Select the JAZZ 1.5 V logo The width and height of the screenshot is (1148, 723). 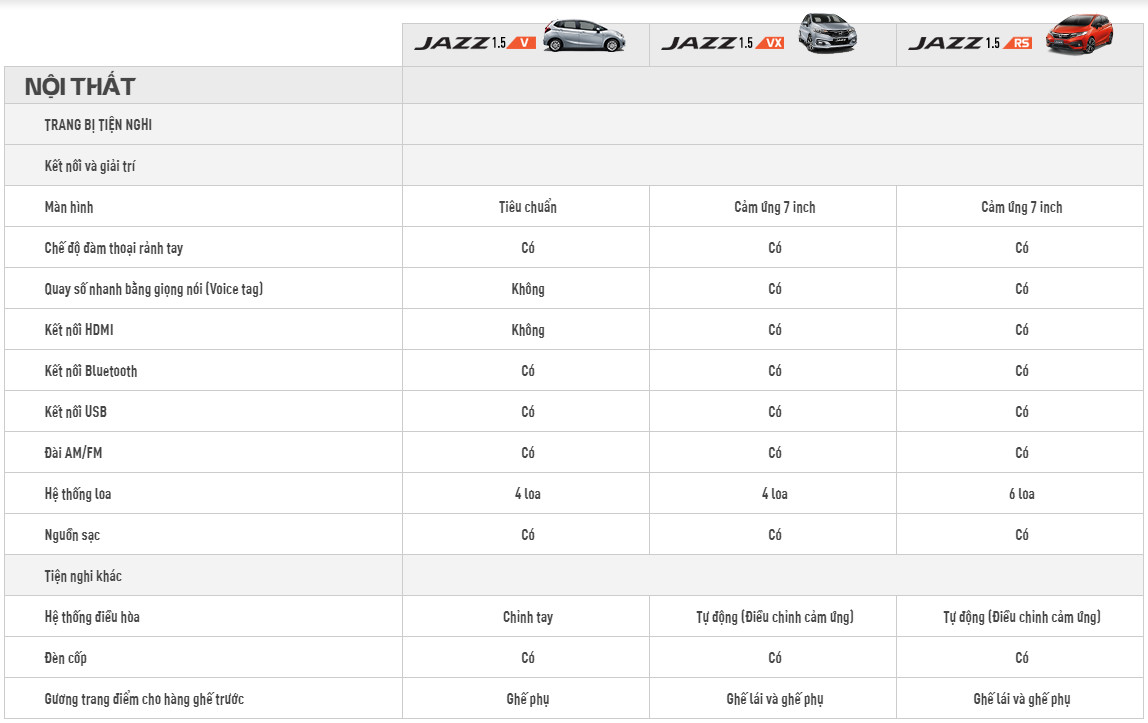point(475,43)
